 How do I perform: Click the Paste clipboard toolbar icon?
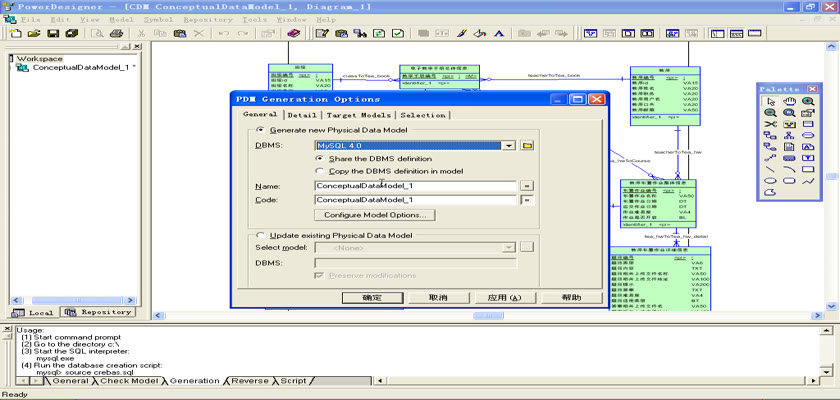click(x=180, y=33)
